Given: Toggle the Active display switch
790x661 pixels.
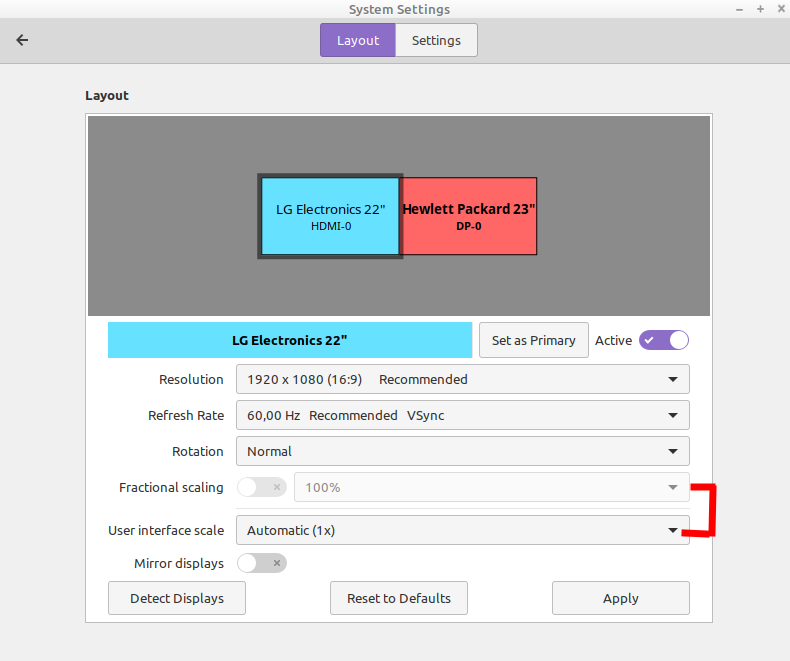Looking at the screenshot, I should click(x=664, y=340).
